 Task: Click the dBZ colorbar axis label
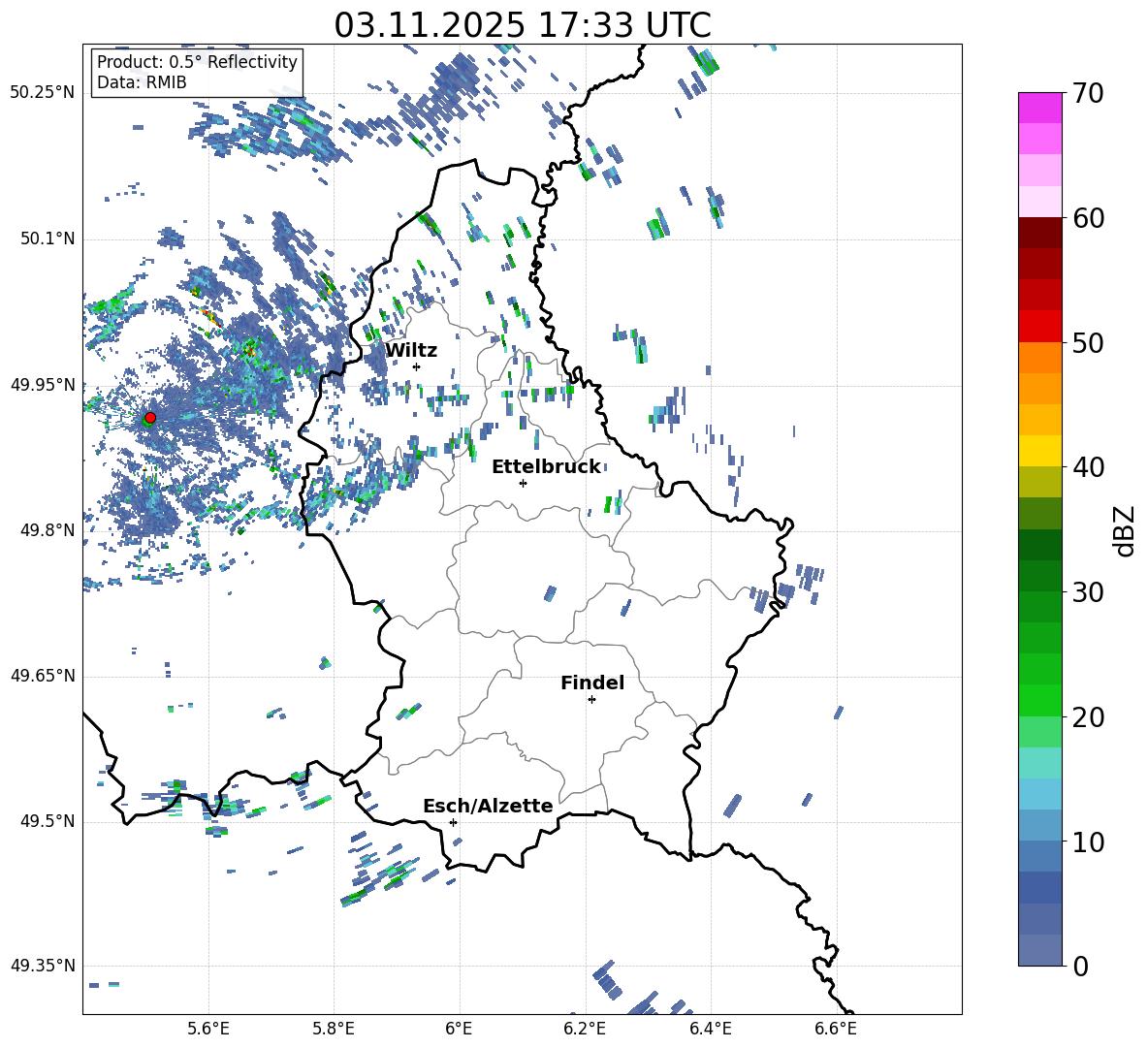pos(1126,530)
